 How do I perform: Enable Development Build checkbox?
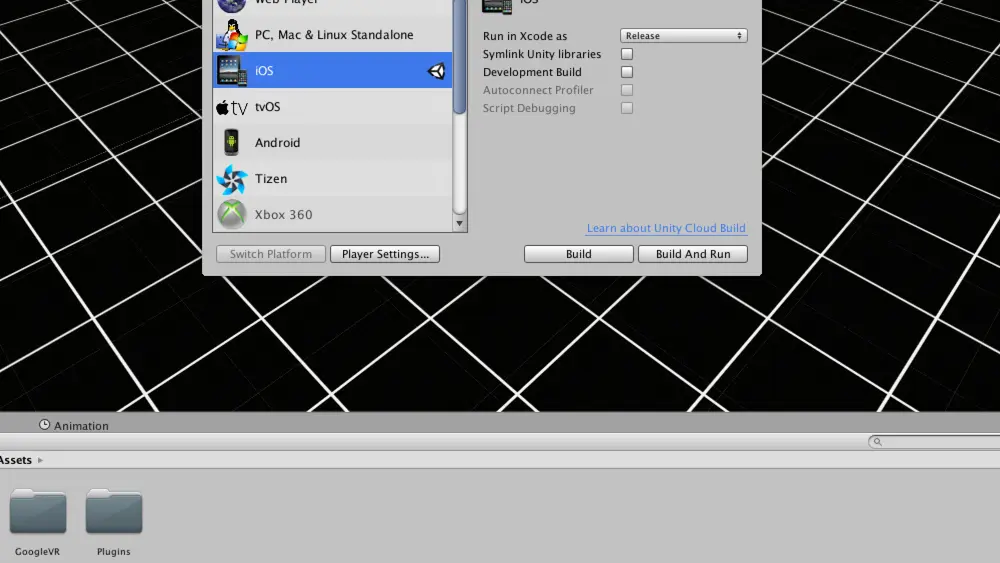click(x=627, y=72)
